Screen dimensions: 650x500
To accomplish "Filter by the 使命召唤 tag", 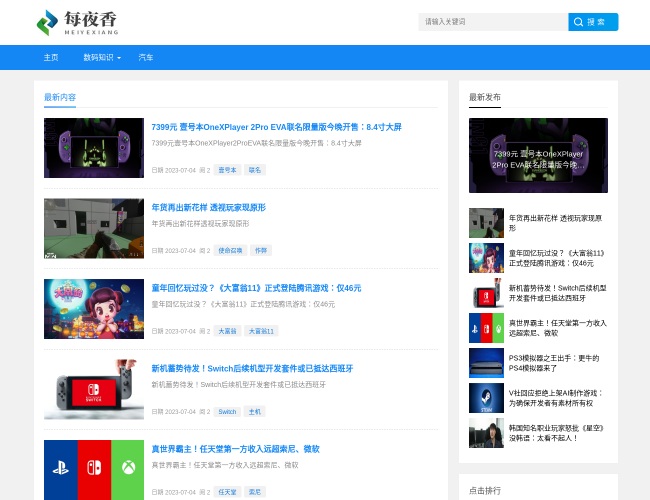I will [230, 250].
